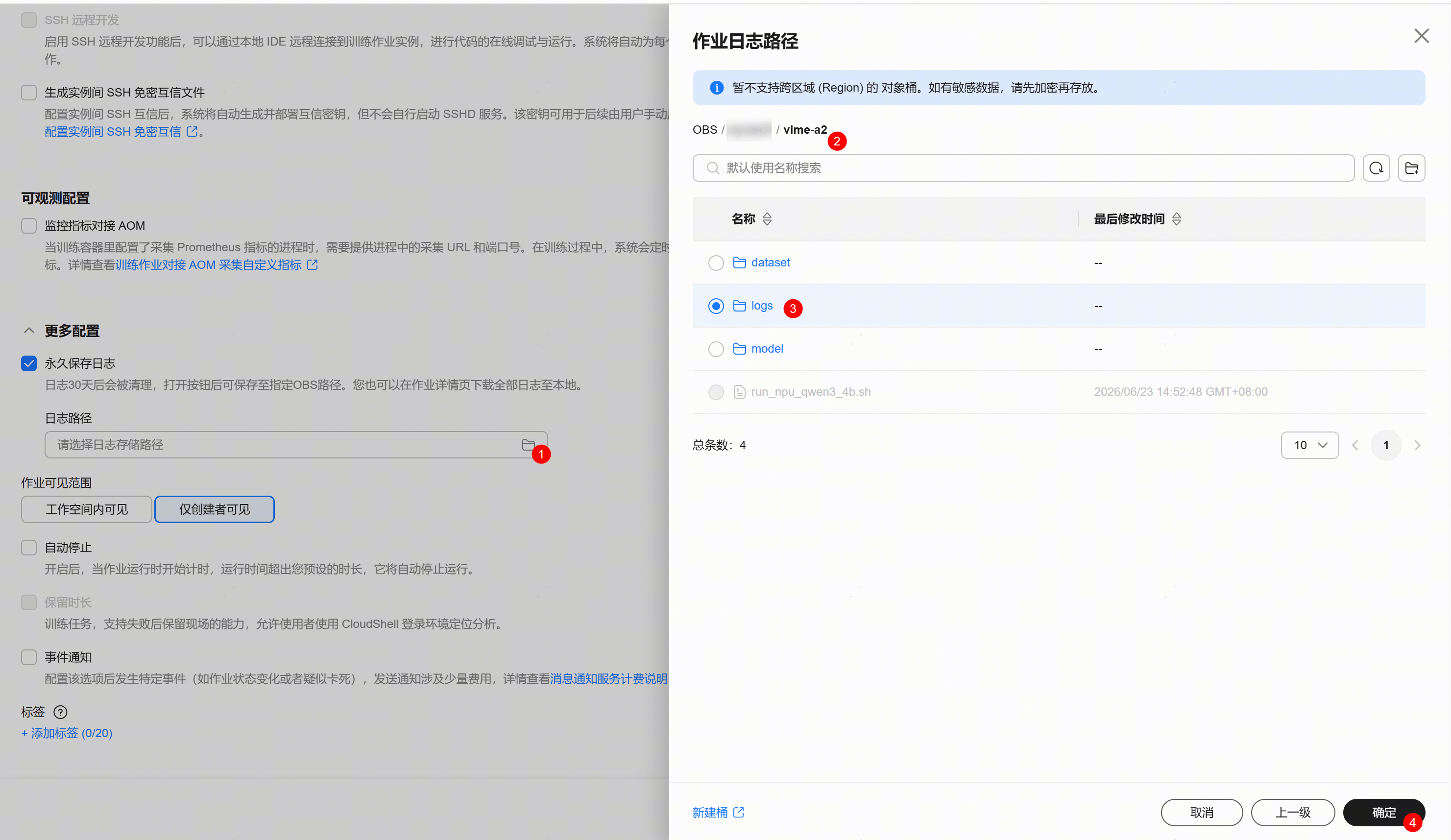Select 仅创建者可见 visibility option

[x=214, y=509]
